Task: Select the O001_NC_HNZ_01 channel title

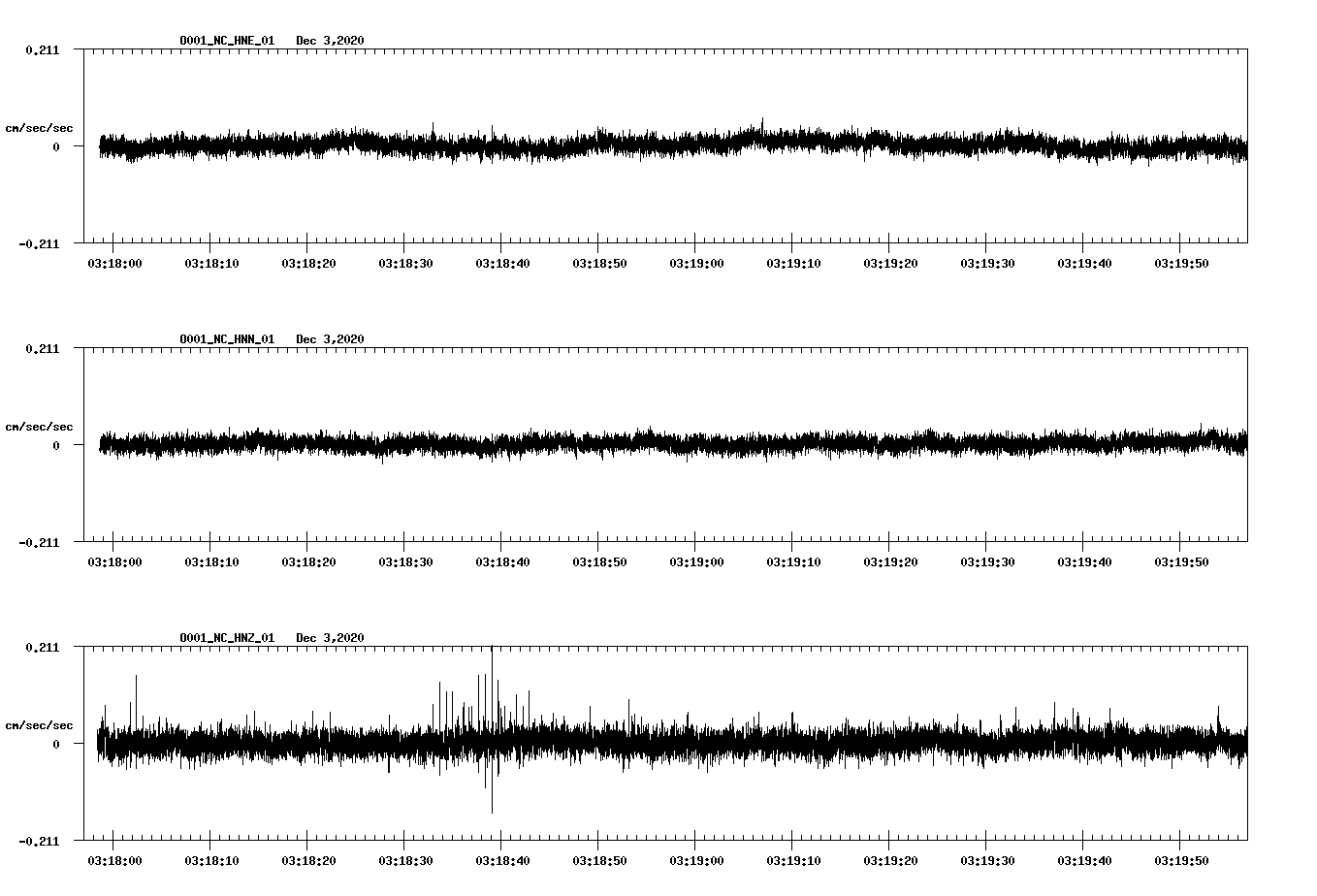Action: click(x=225, y=639)
